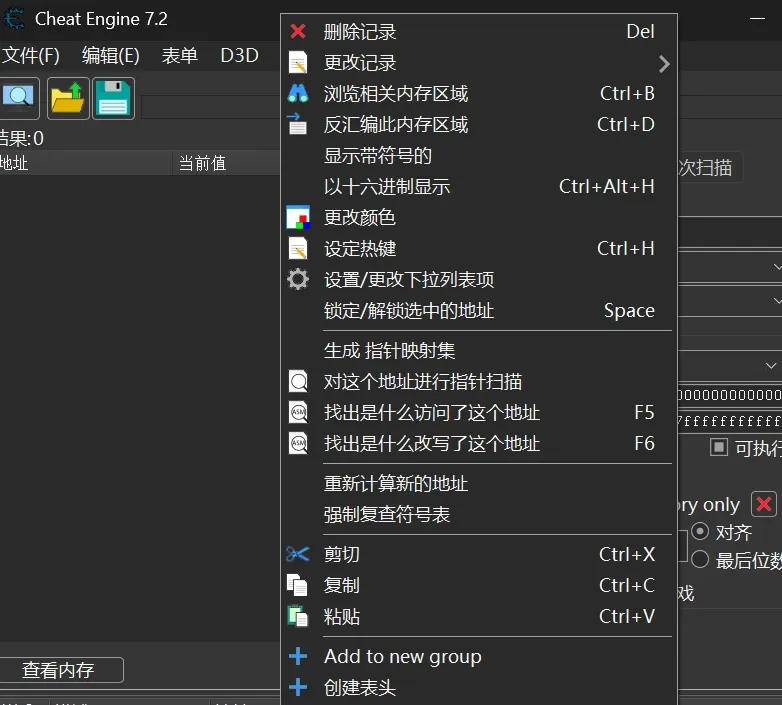The image size is (782, 705).
Task: Click the red X next to memory only
Action: click(764, 504)
